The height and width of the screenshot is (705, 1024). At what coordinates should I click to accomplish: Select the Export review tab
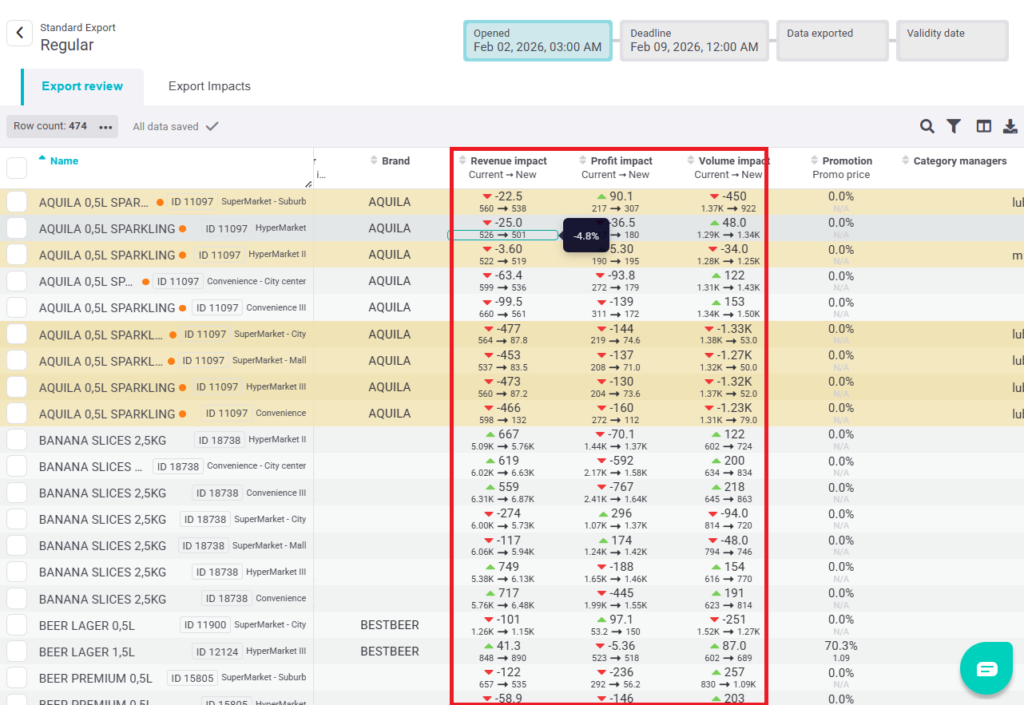pos(82,87)
